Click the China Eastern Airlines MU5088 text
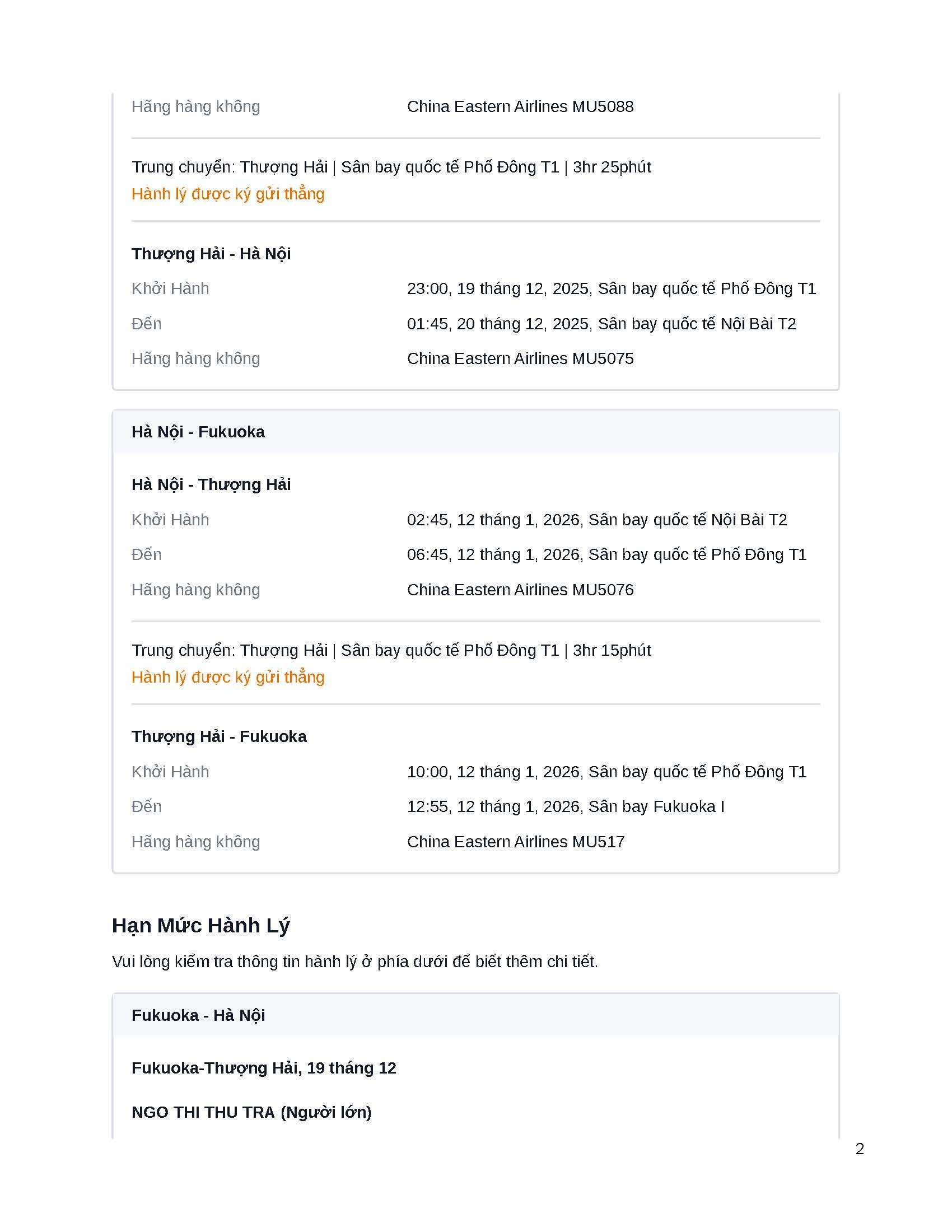Viewport: 952px width, 1232px height. [520, 106]
